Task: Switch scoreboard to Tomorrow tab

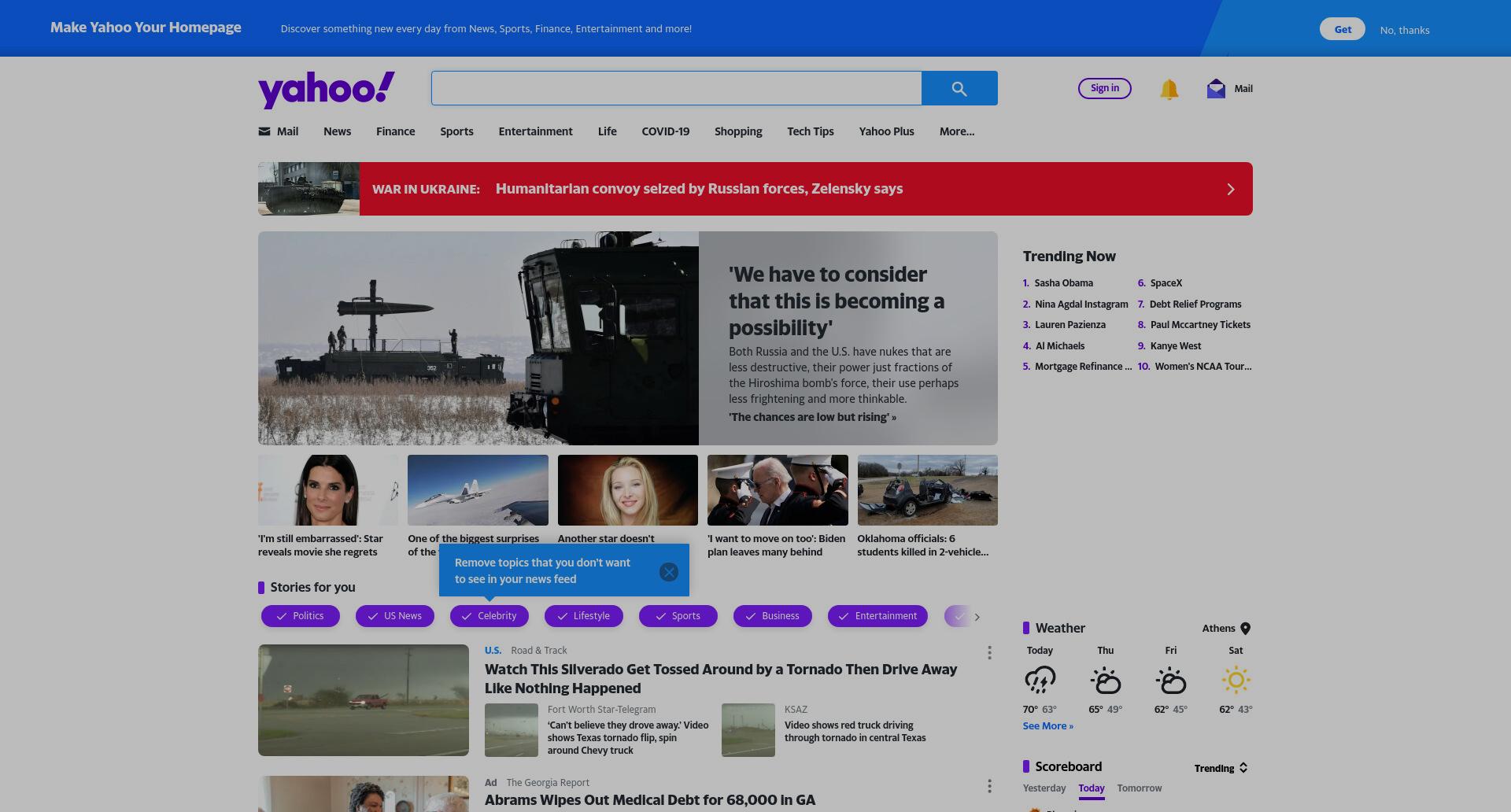Action: coord(1140,788)
